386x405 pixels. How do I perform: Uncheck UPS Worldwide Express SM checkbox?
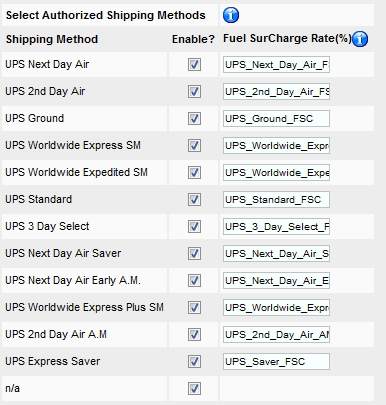[x=194, y=145]
